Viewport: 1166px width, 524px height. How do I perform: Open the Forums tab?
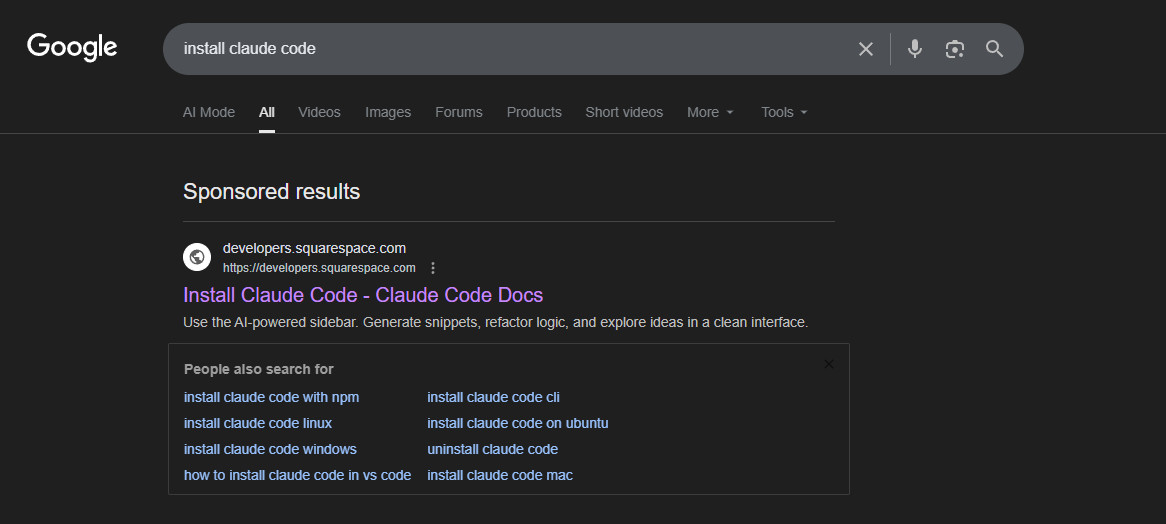click(x=459, y=112)
